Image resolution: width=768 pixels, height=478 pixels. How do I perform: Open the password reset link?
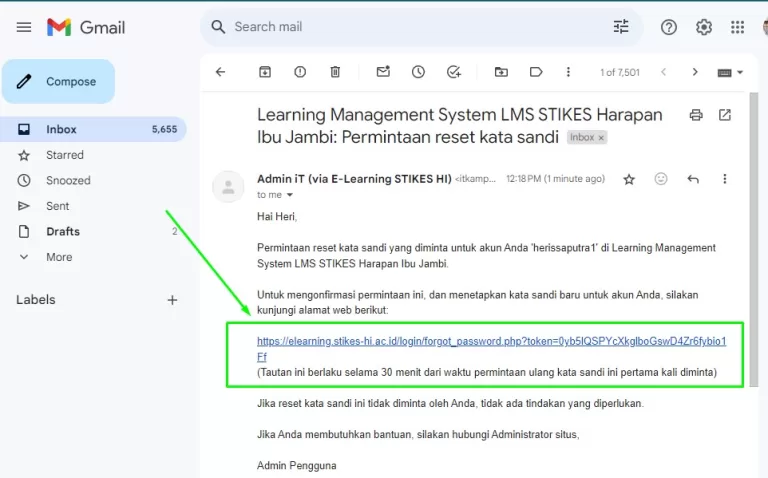coord(491,349)
